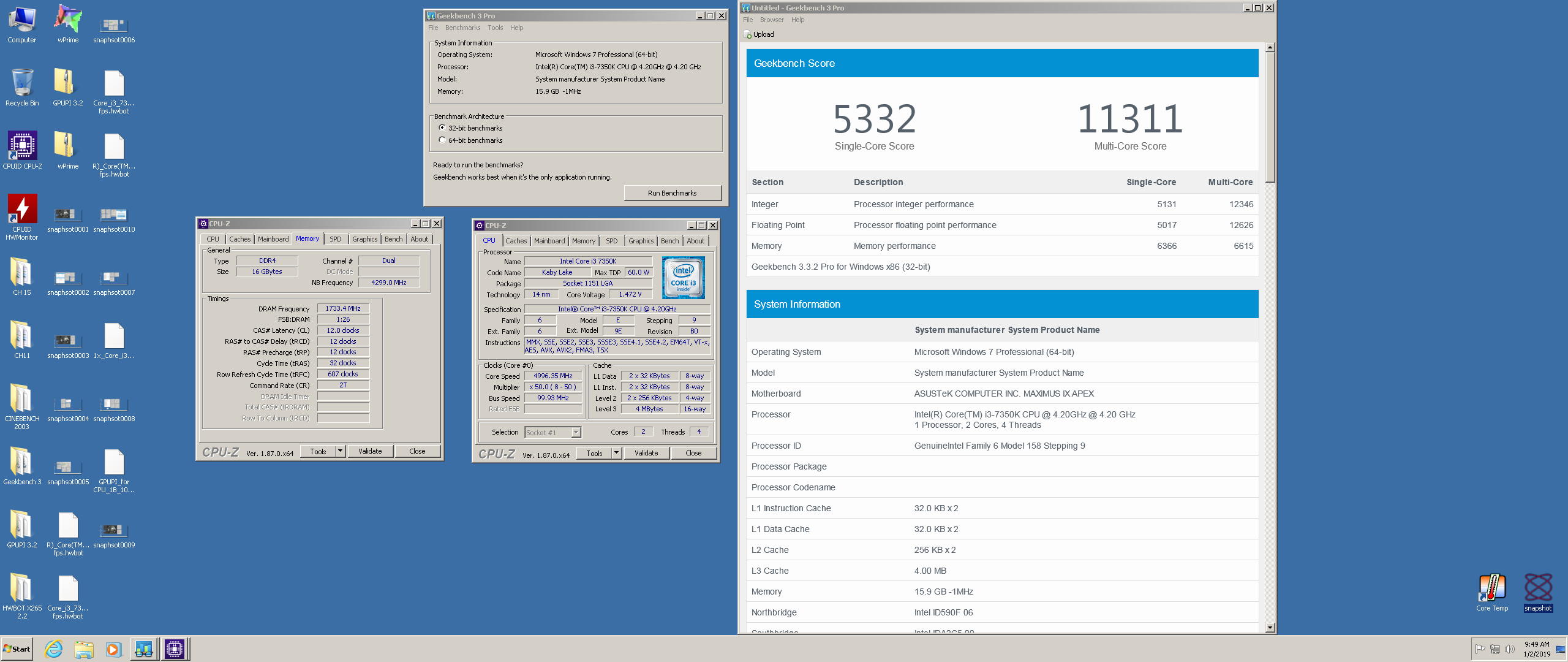The width and height of the screenshot is (1568, 662).
Task: Click Run Benchmarks button
Action: [673, 193]
